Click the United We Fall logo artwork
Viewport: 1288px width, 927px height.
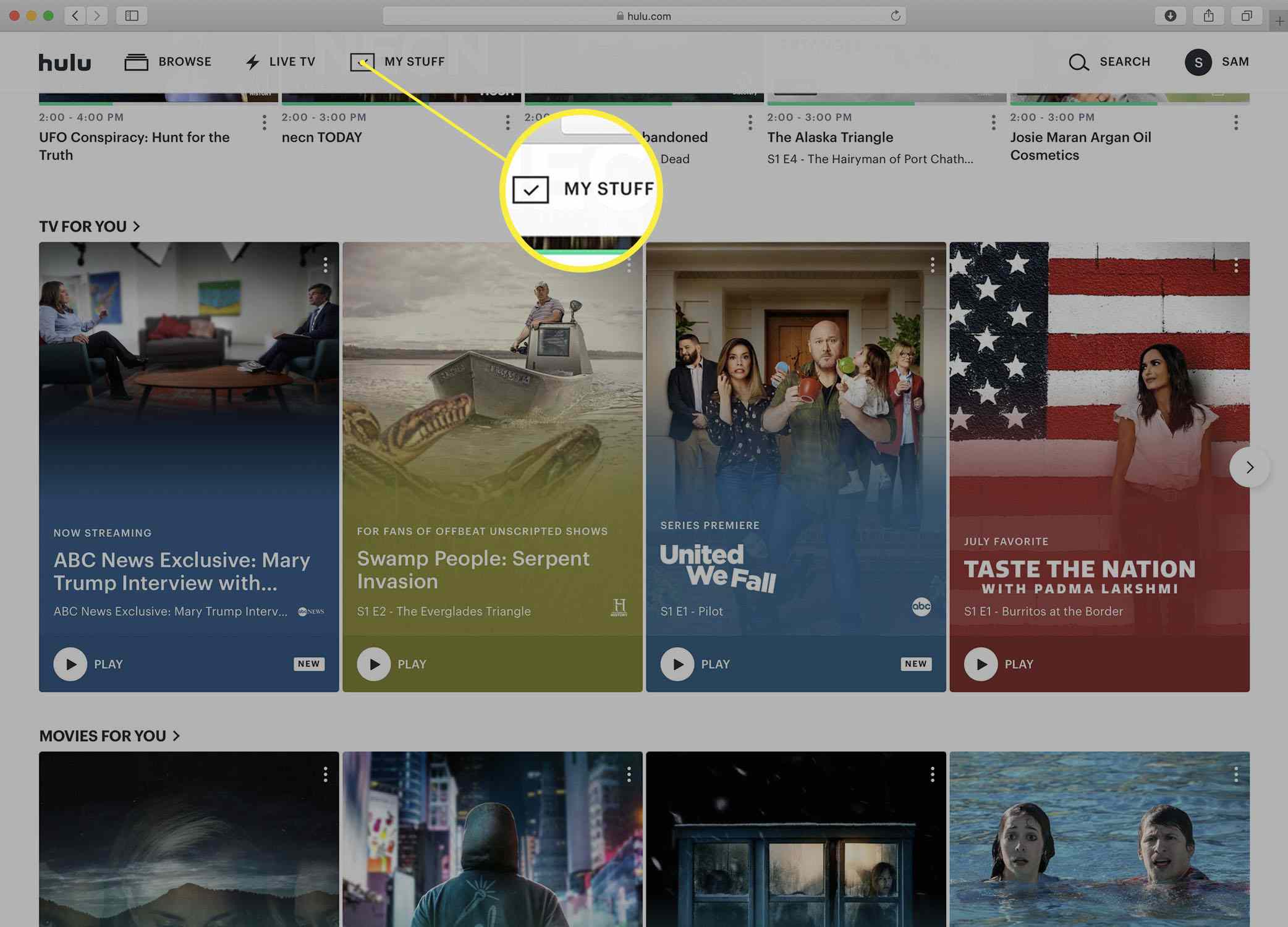[718, 568]
